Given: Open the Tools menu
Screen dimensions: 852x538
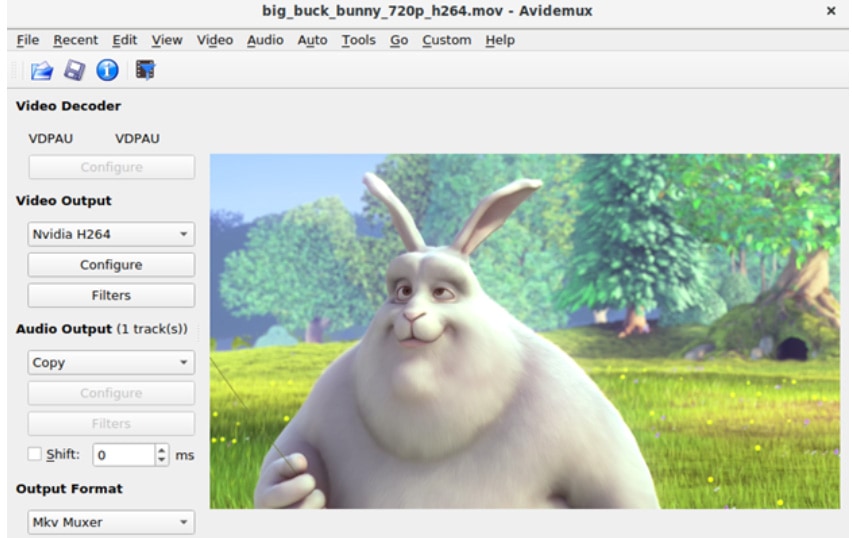Looking at the screenshot, I should tap(359, 40).
